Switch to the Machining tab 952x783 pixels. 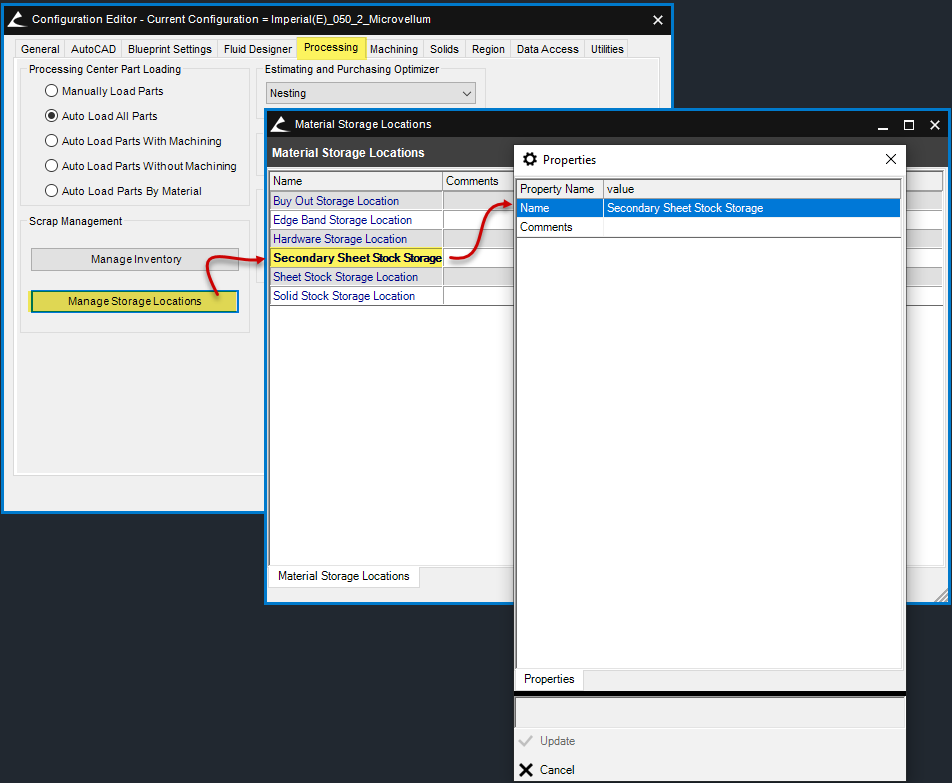(x=394, y=49)
